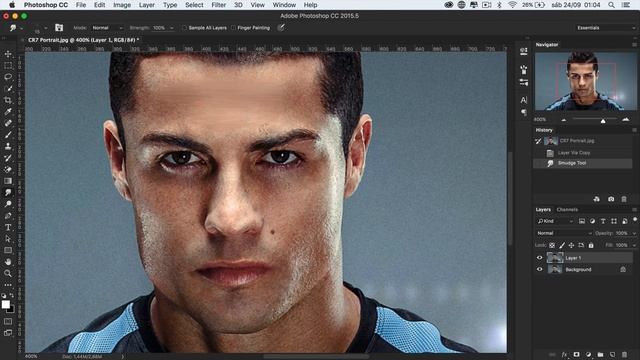
Task: Create new snapshot in History panel
Action: coord(611,199)
